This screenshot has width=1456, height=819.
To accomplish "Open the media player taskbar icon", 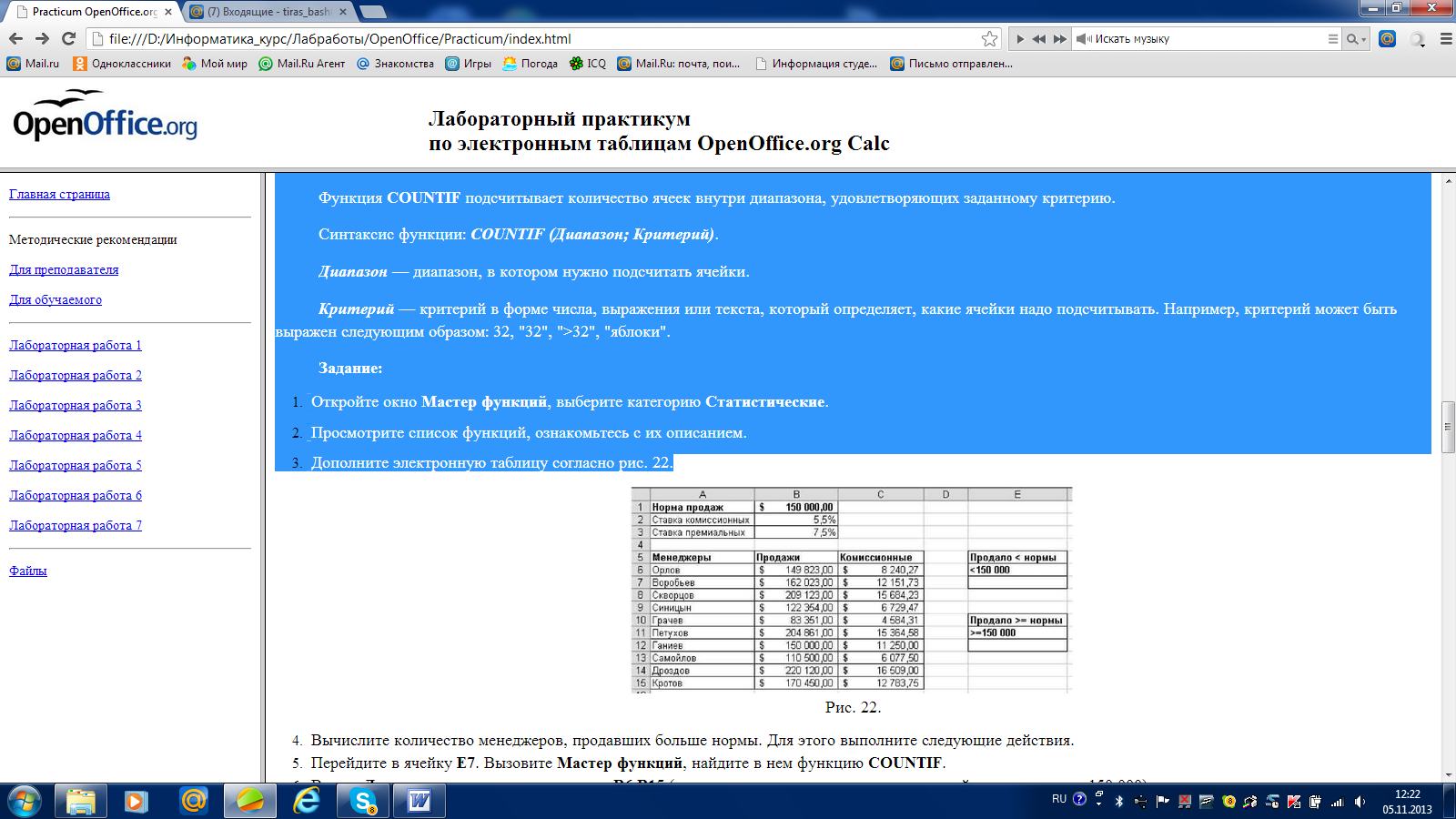I will (136, 801).
